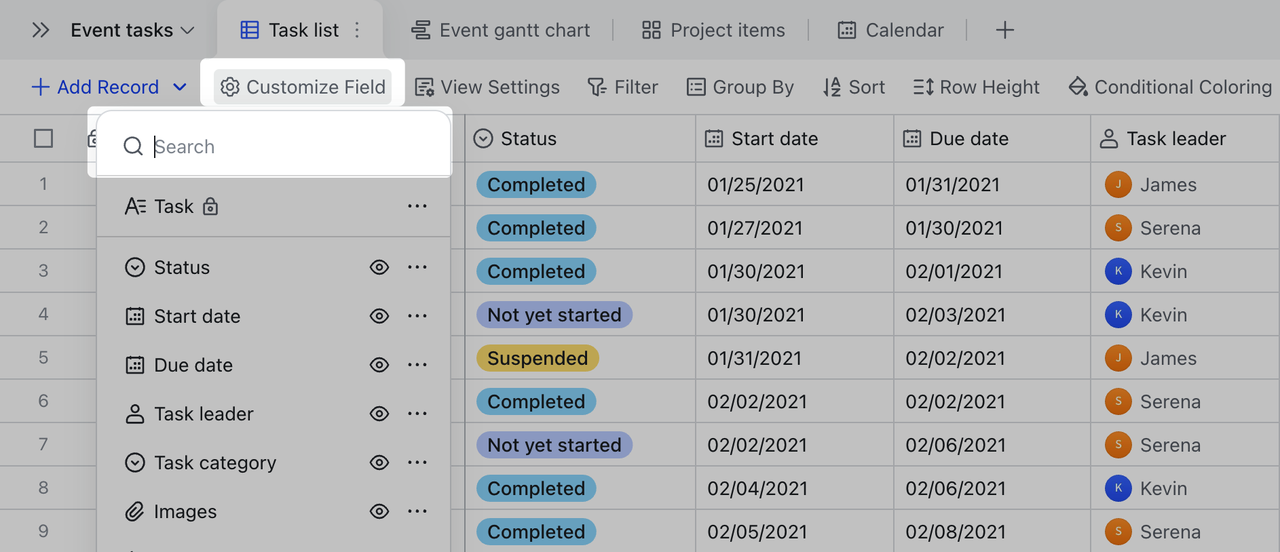The image size is (1280, 552).
Task: Expand the Add Record dropdown arrow
Action: pyautogui.click(x=180, y=87)
